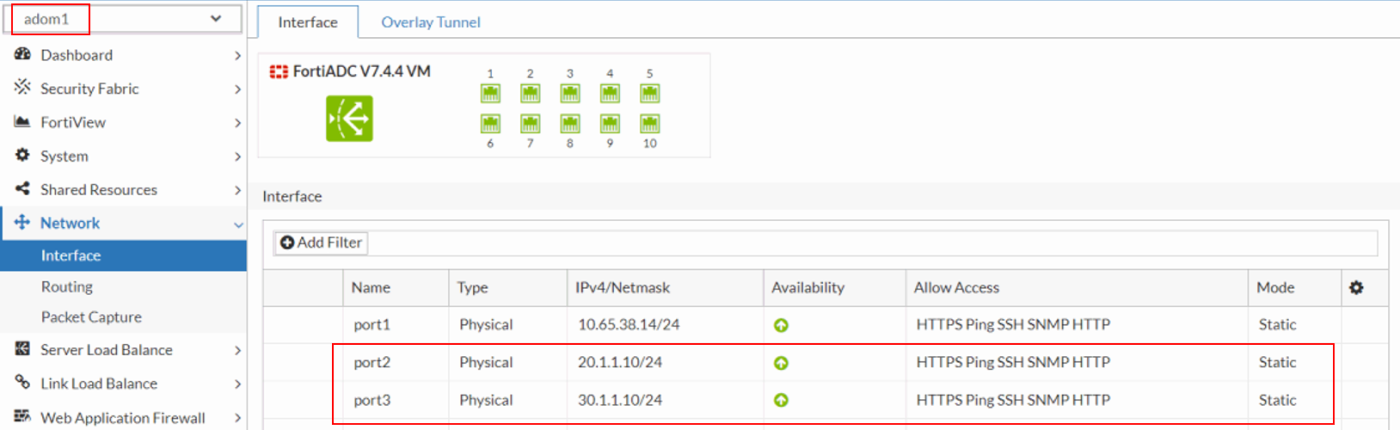Screen dimensions: 1400x430
Task: Open the Routing submenu item
Action: coord(67,286)
